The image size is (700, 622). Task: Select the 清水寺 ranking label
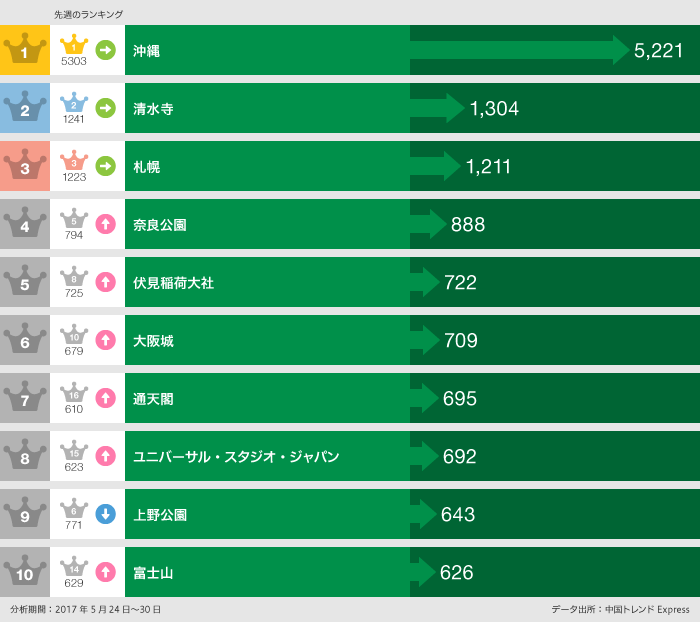point(153,108)
